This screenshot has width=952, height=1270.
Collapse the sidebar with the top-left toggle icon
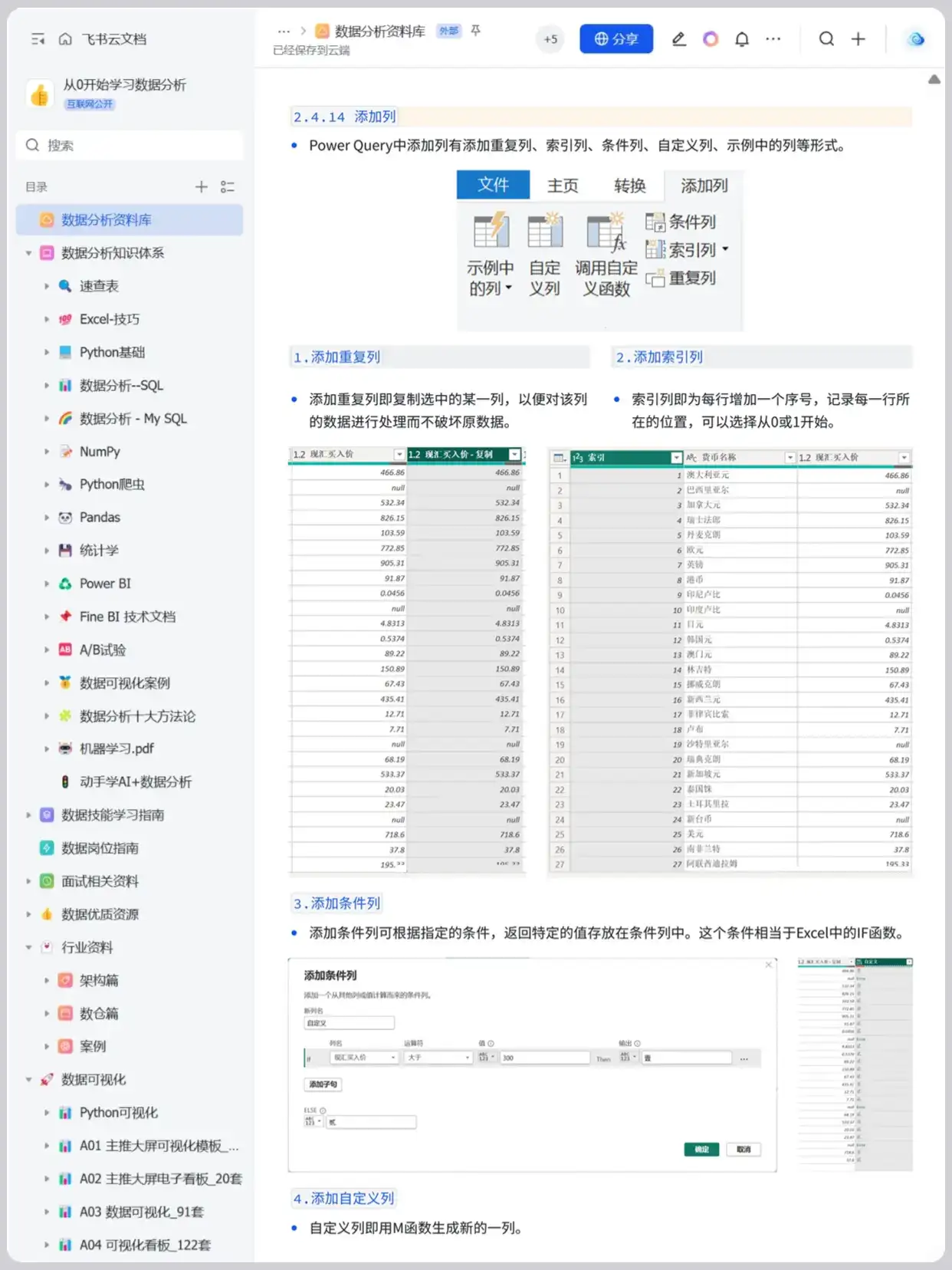click(x=38, y=39)
